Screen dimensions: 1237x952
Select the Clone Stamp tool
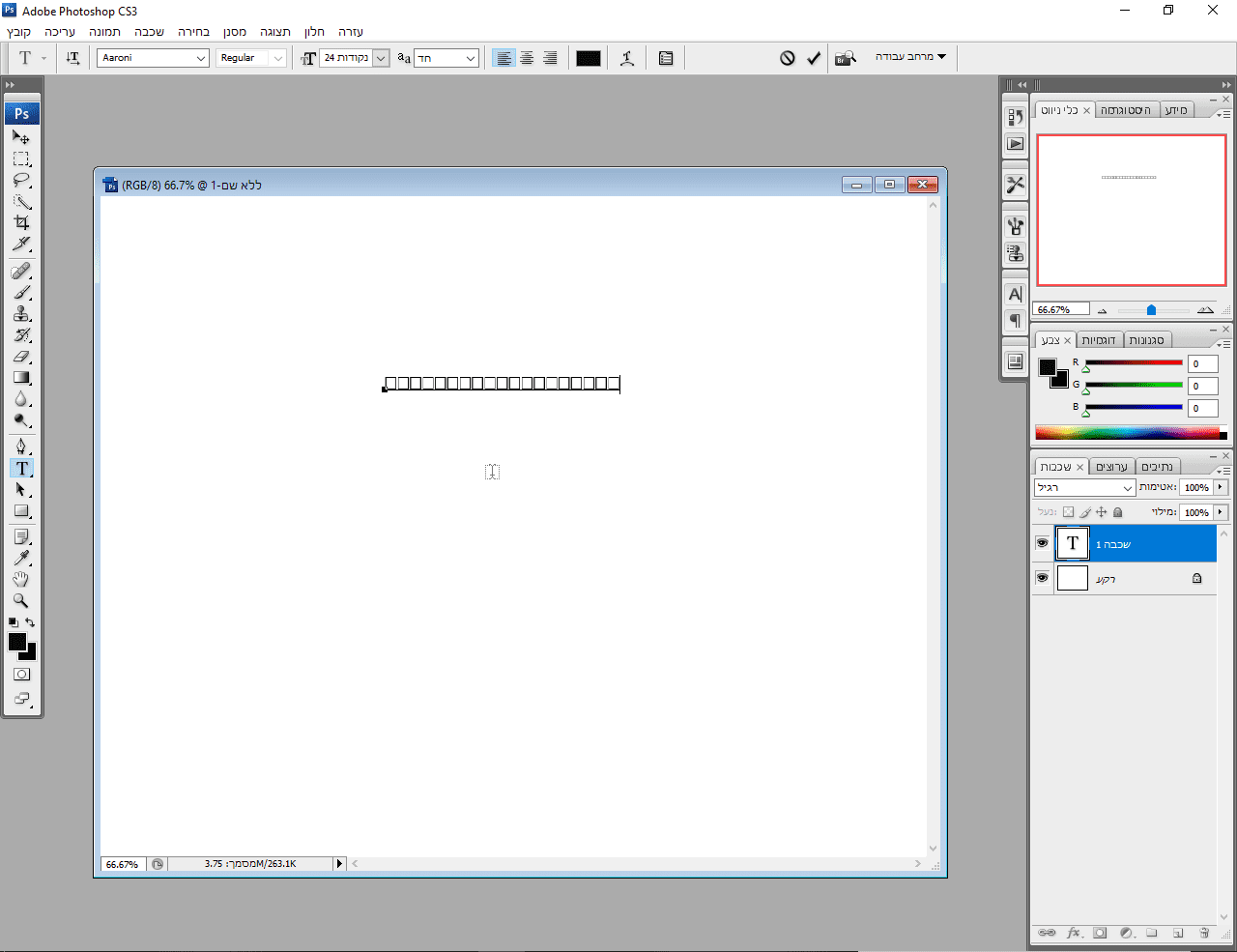tap(21, 313)
